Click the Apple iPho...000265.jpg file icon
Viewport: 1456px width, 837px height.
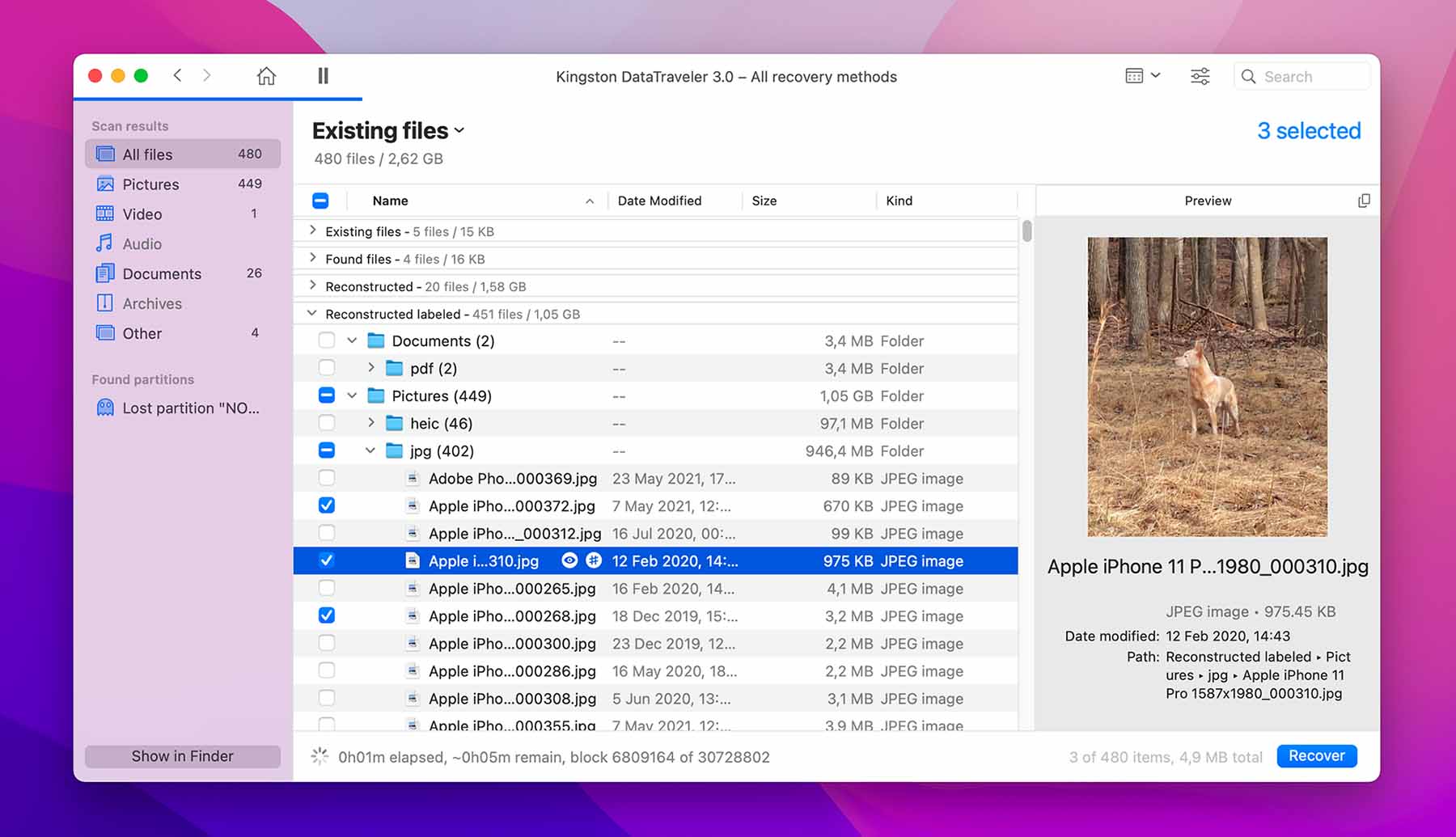point(413,588)
